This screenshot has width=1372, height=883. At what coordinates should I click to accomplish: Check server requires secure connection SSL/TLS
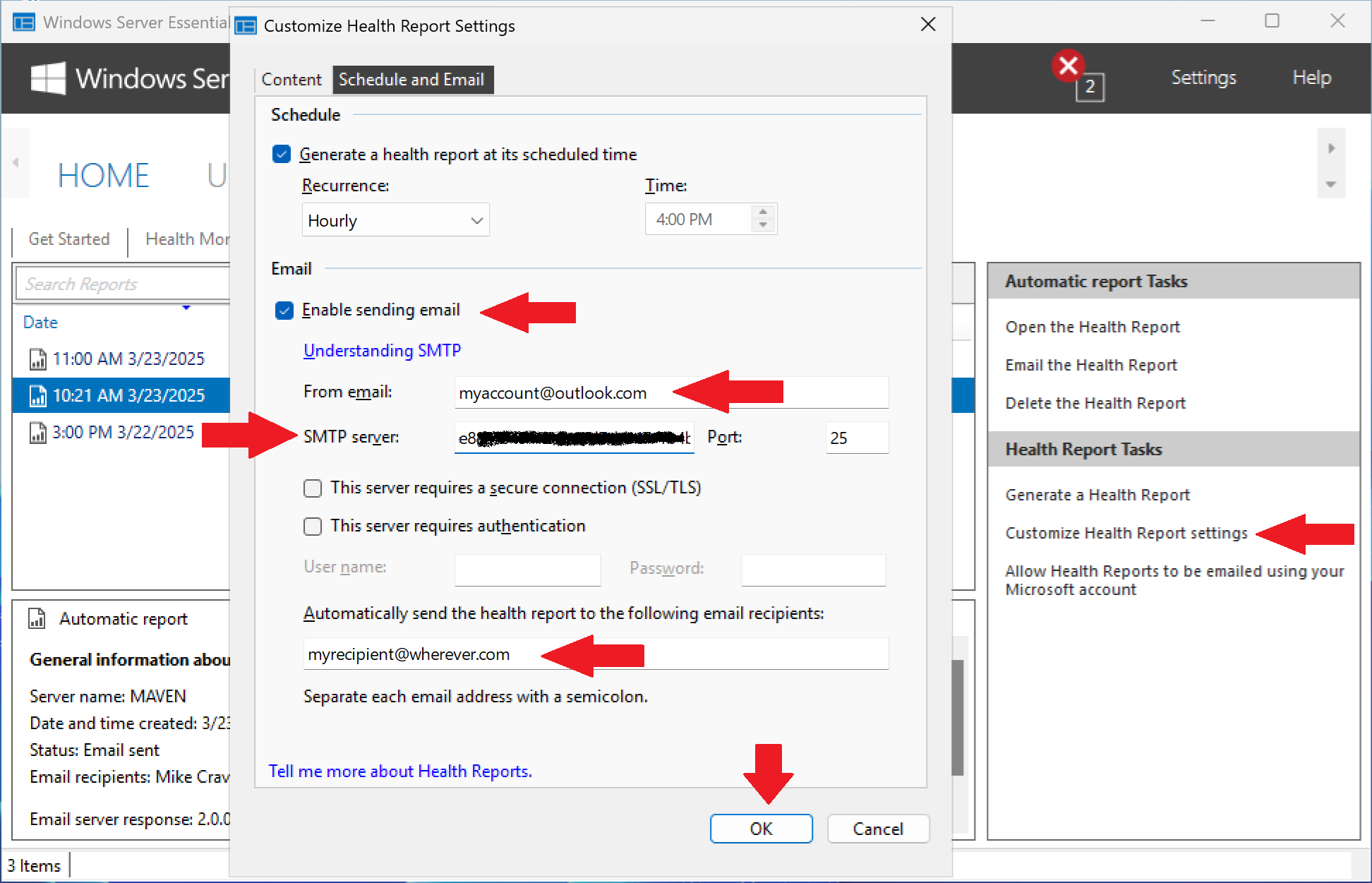pyautogui.click(x=313, y=488)
